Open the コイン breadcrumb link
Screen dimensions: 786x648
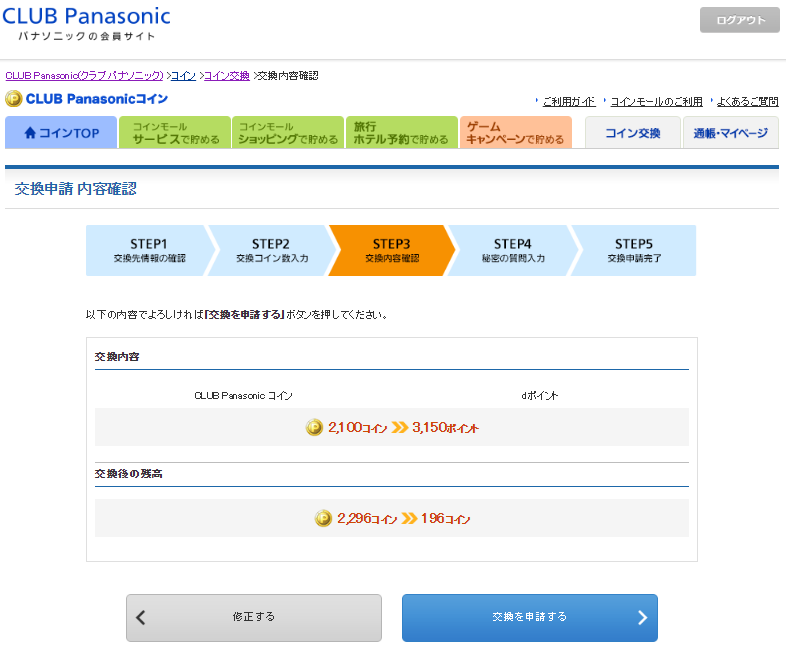click(x=183, y=76)
